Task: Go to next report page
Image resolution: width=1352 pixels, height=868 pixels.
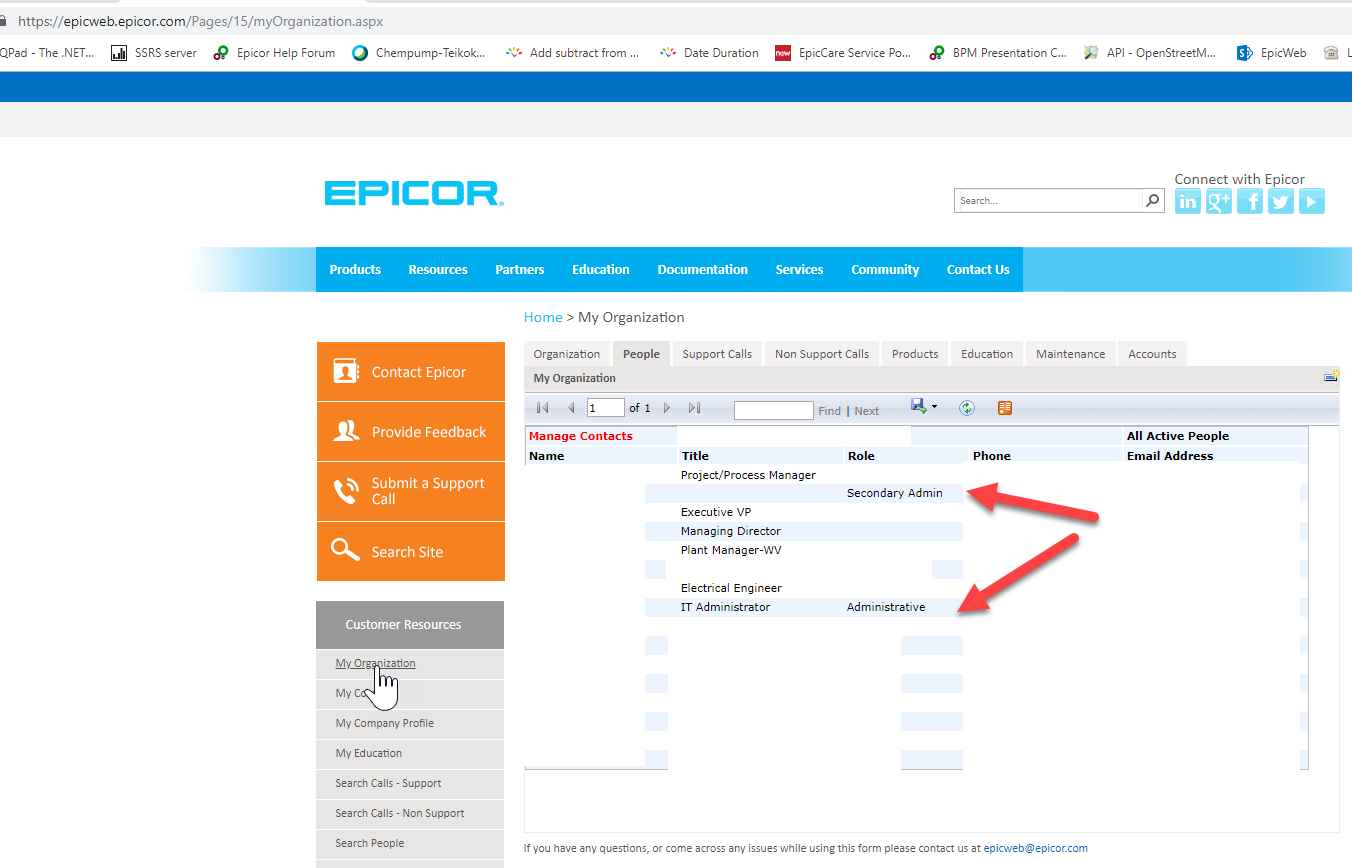Action: coord(667,408)
